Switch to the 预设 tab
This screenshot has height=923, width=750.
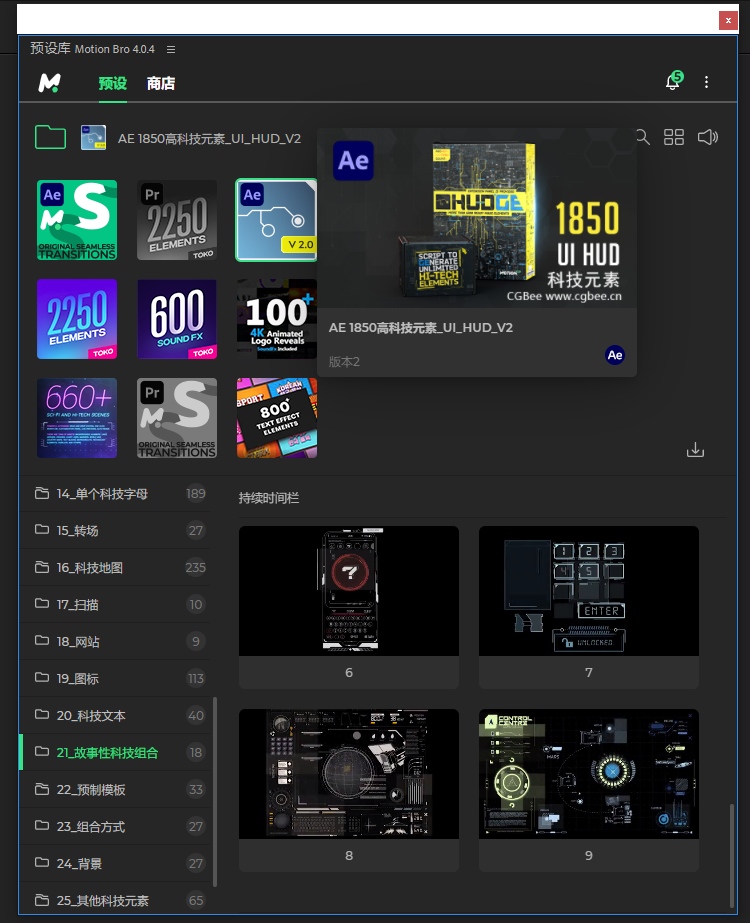112,84
